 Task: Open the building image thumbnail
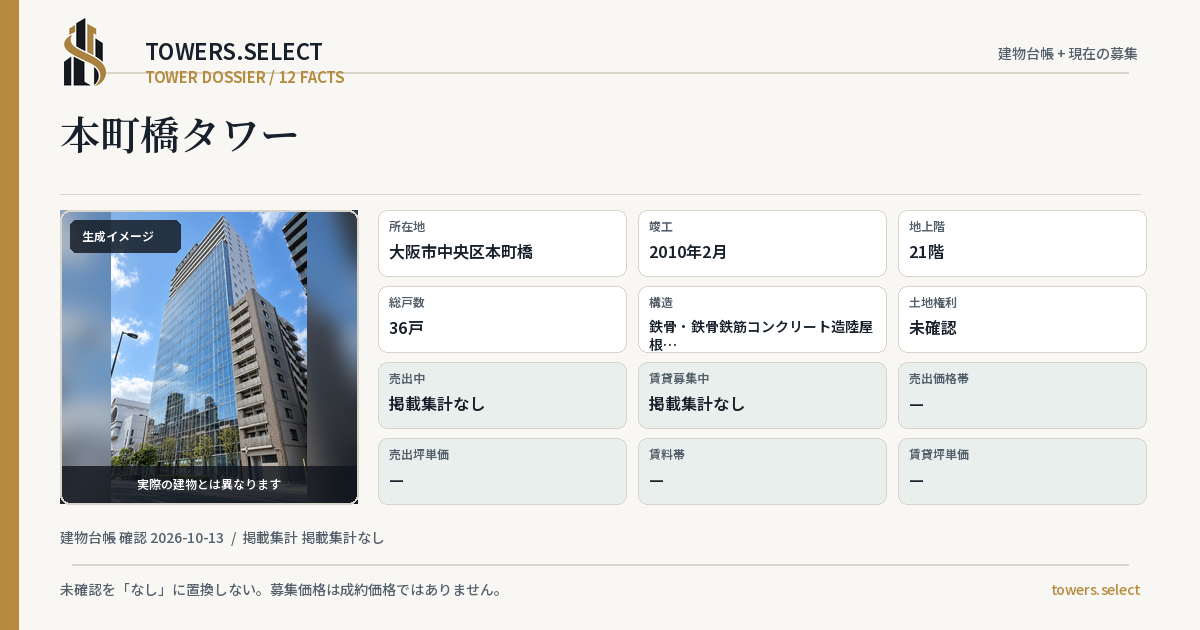click(x=209, y=357)
